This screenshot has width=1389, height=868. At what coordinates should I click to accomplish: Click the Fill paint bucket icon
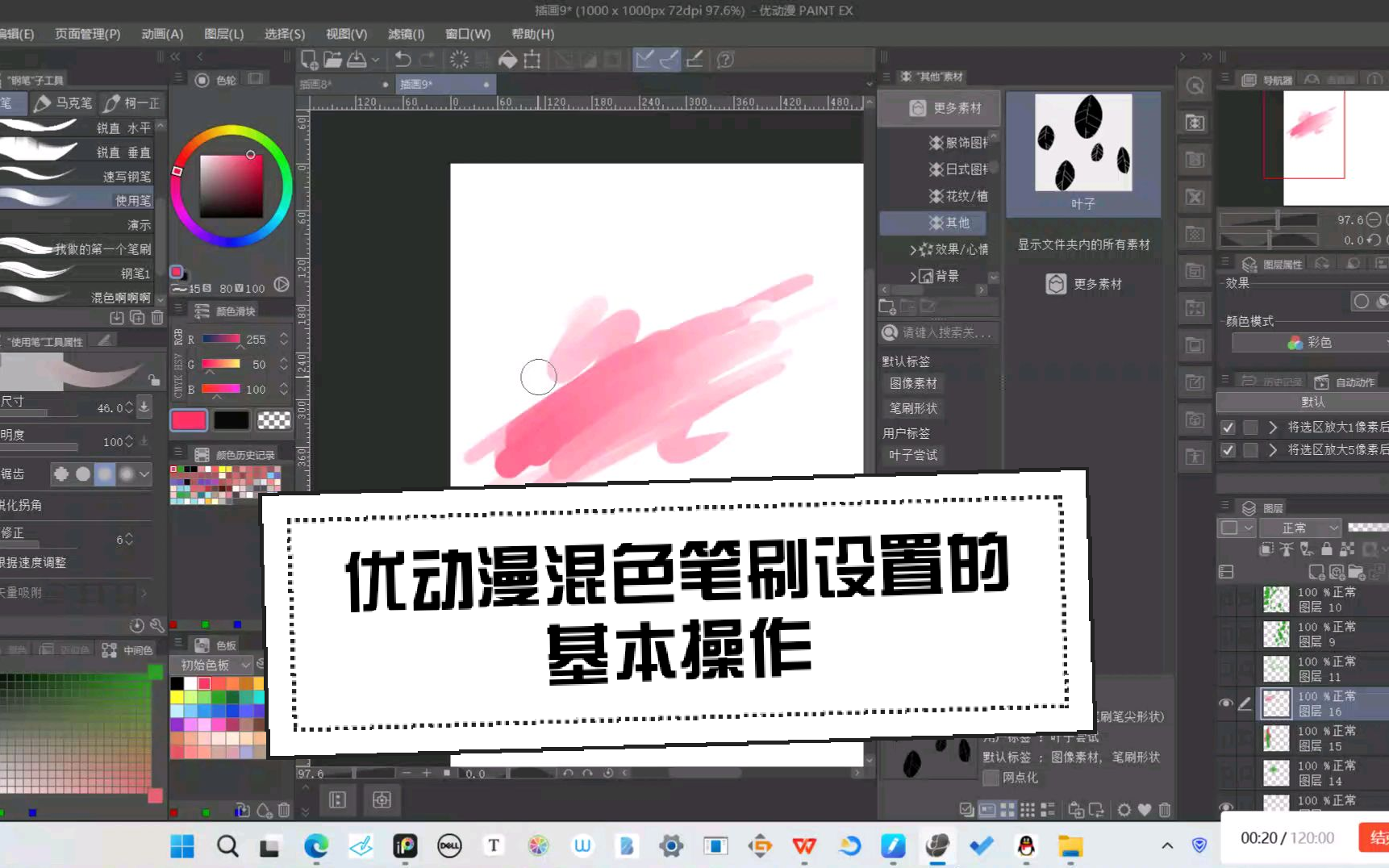click(507, 60)
